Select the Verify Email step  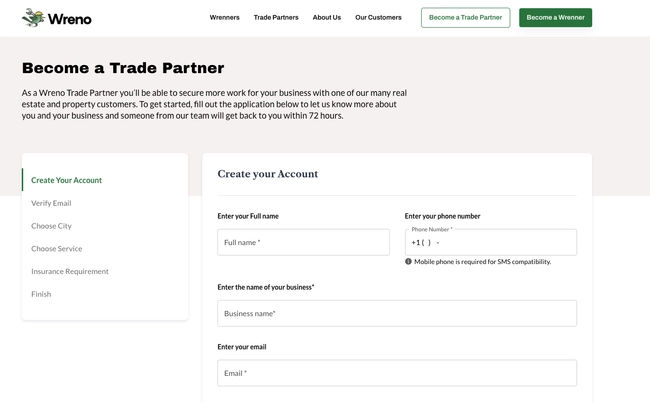(x=51, y=203)
